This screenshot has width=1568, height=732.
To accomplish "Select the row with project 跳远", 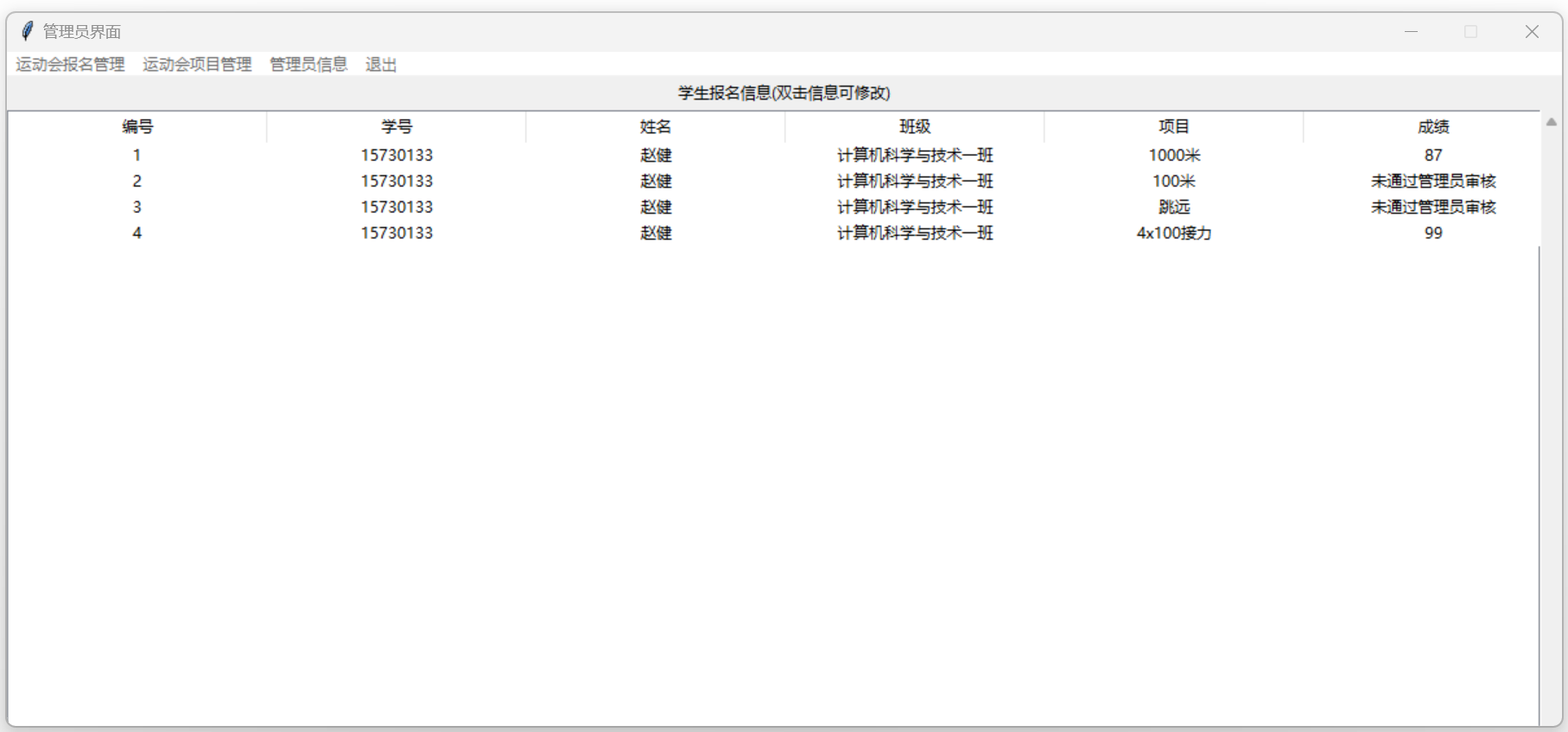I will pos(774,207).
